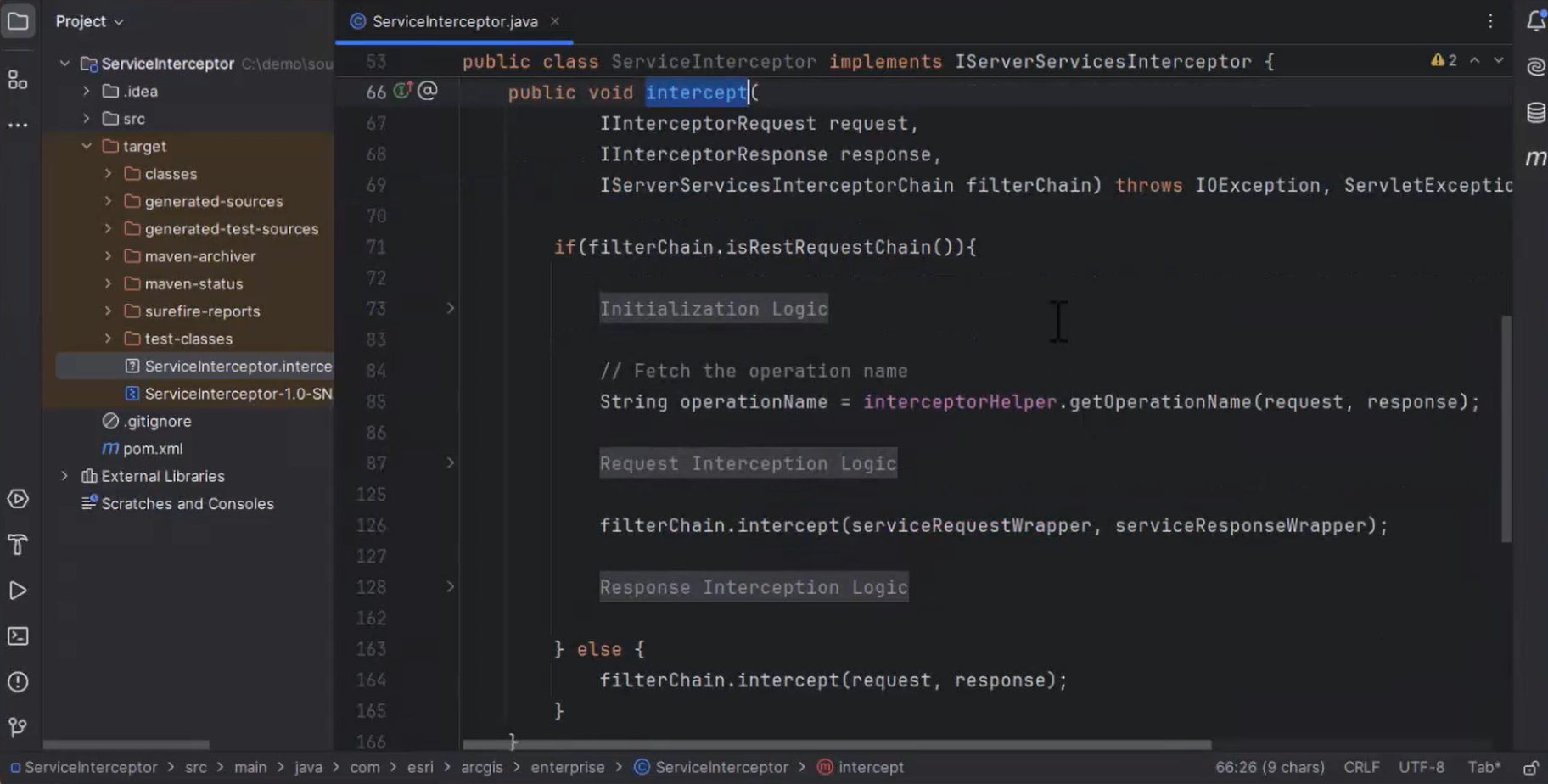Screen dimensions: 1548x784
Task: Collapse the target folder in the Project tree
Action: click(x=86, y=146)
